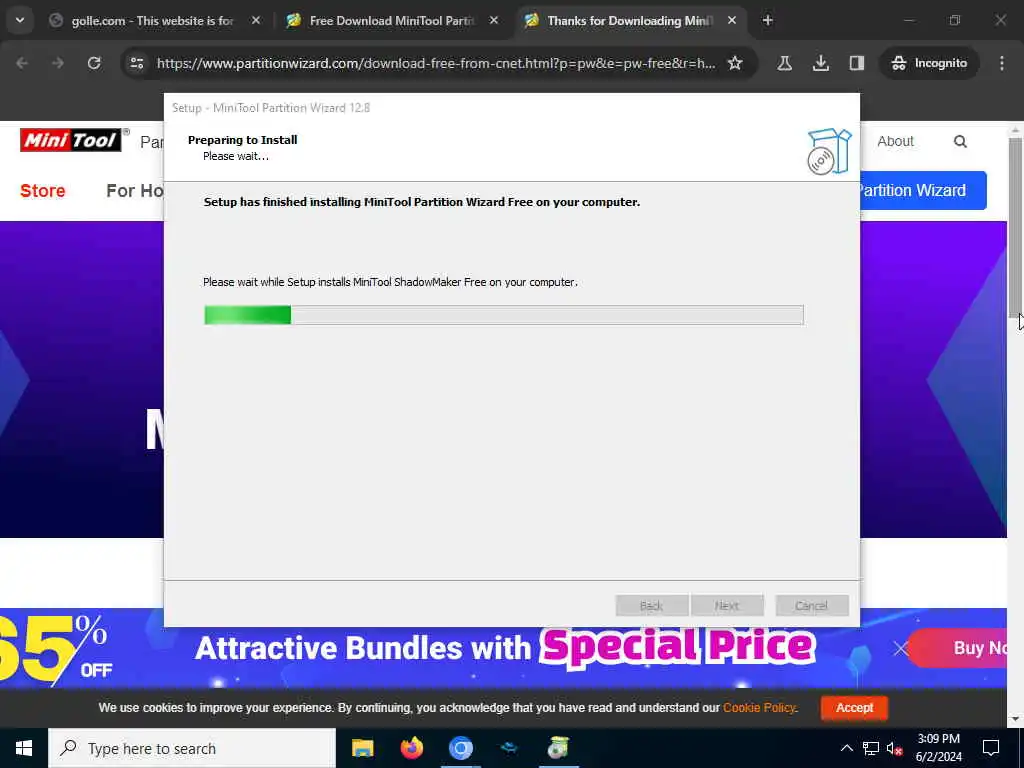The height and width of the screenshot is (768, 1024).
Task: Click the MiniTool logo on the website
Action: click(x=71, y=140)
